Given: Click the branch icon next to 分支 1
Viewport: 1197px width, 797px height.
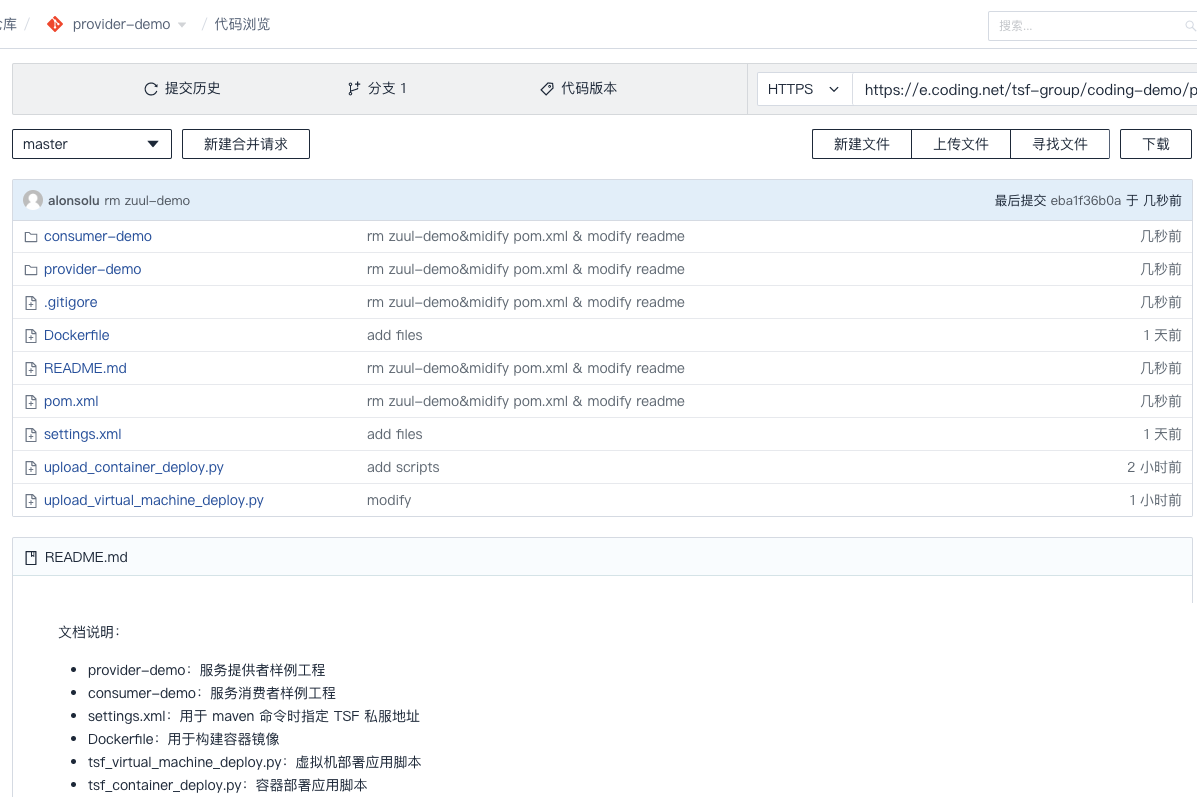Looking at the screenshot, I should pyautogui.click(x=354, y=89).
